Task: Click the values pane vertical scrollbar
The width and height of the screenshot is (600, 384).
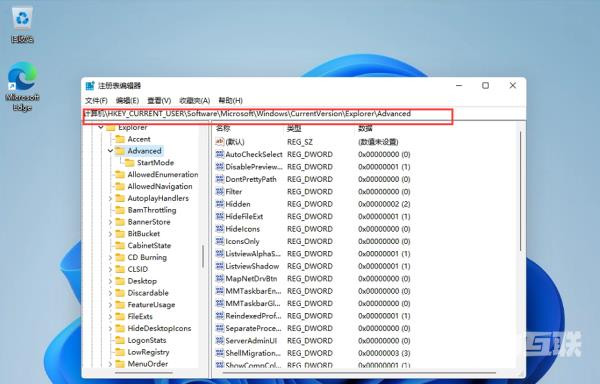Action: pos(520,191)
